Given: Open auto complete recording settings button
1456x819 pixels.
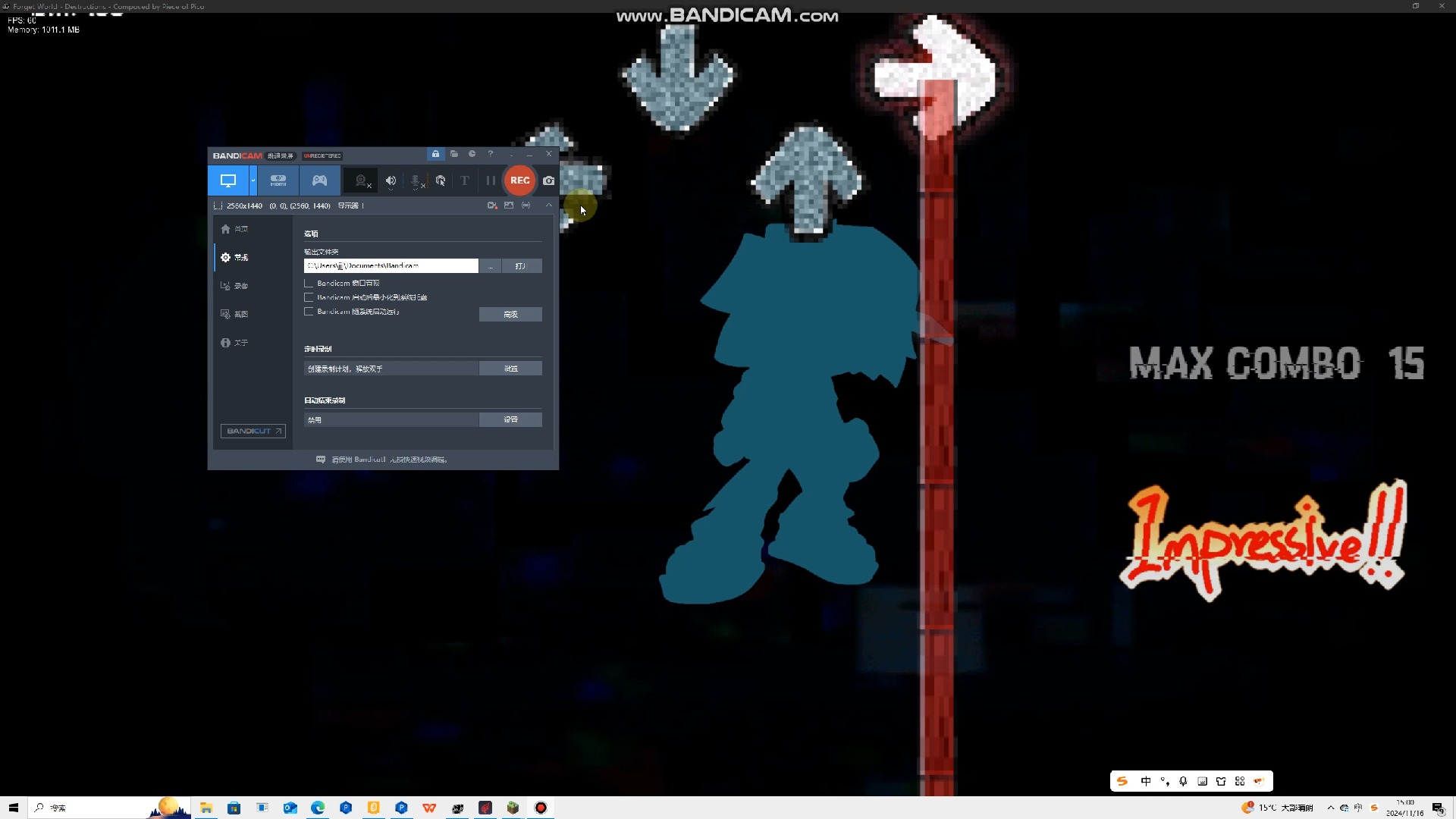Looking at the screenshot, I should pyautogui.click(x=510, y=419).
